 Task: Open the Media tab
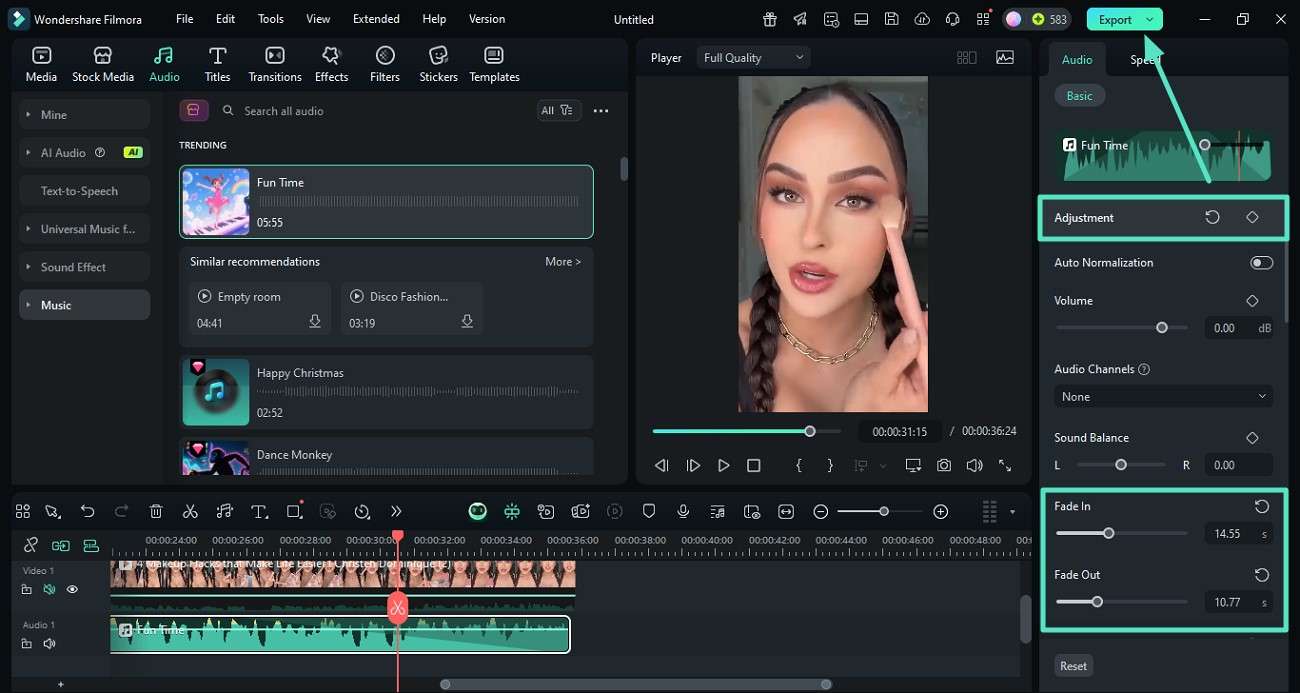pyautogui.click(x=41, y=64)
